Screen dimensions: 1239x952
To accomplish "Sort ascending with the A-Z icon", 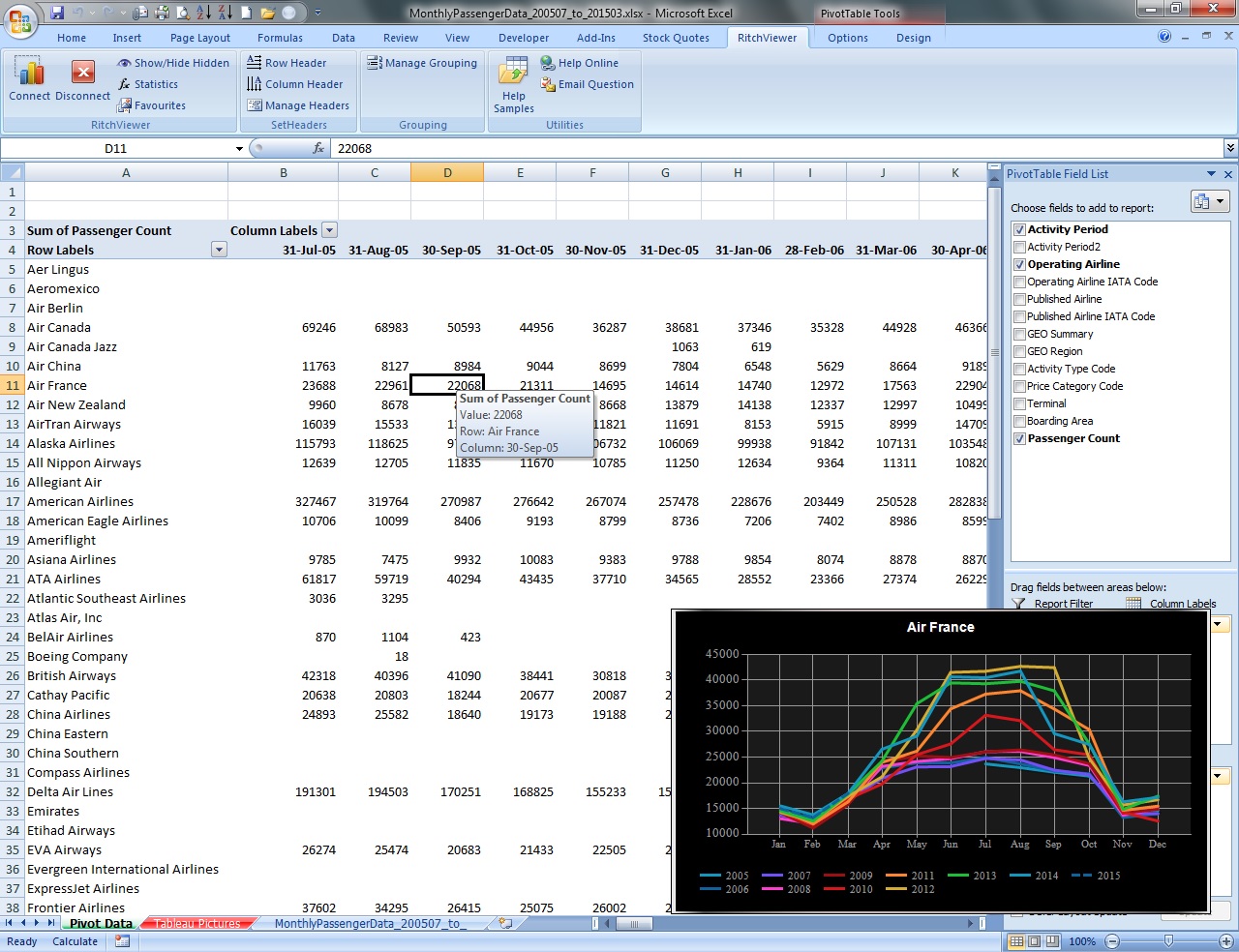I will point(203,13).
